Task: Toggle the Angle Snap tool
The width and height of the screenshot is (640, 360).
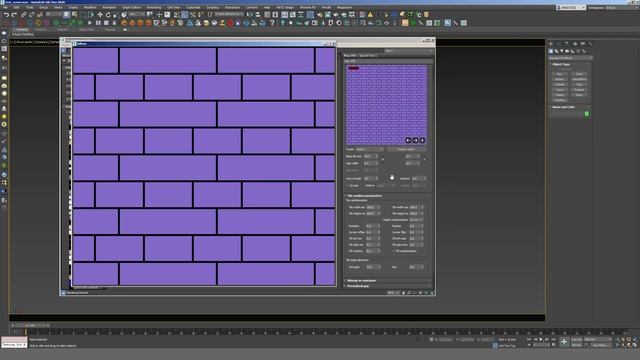Action: point(184,15)
